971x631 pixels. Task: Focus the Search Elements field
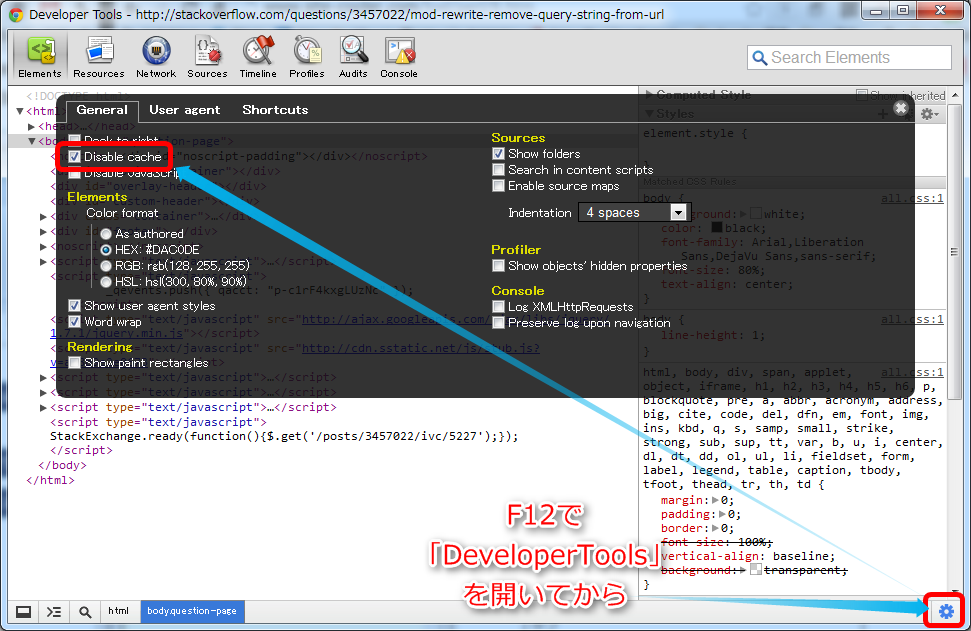[x=849, y=58]
